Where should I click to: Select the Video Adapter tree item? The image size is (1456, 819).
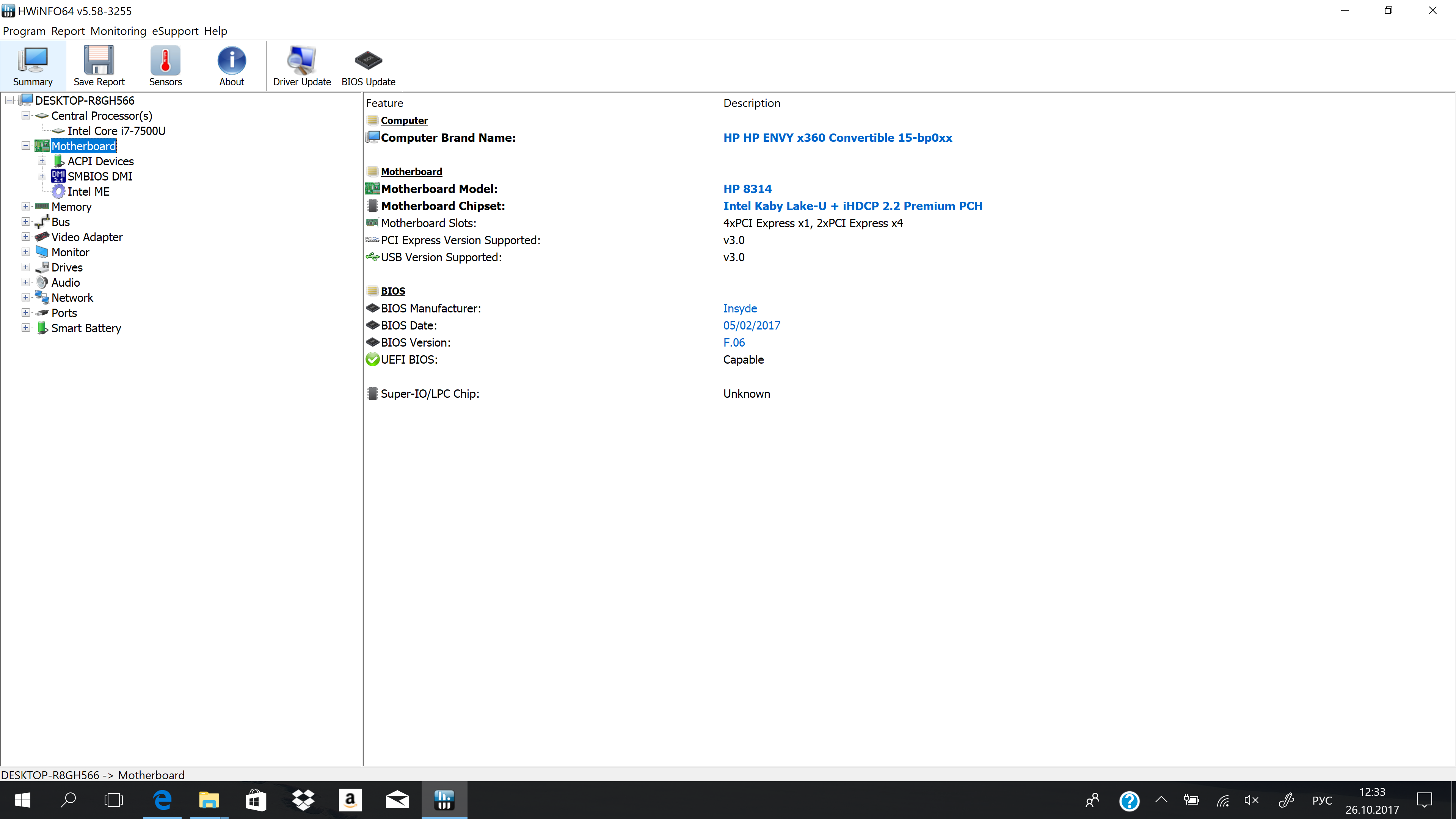87,237
